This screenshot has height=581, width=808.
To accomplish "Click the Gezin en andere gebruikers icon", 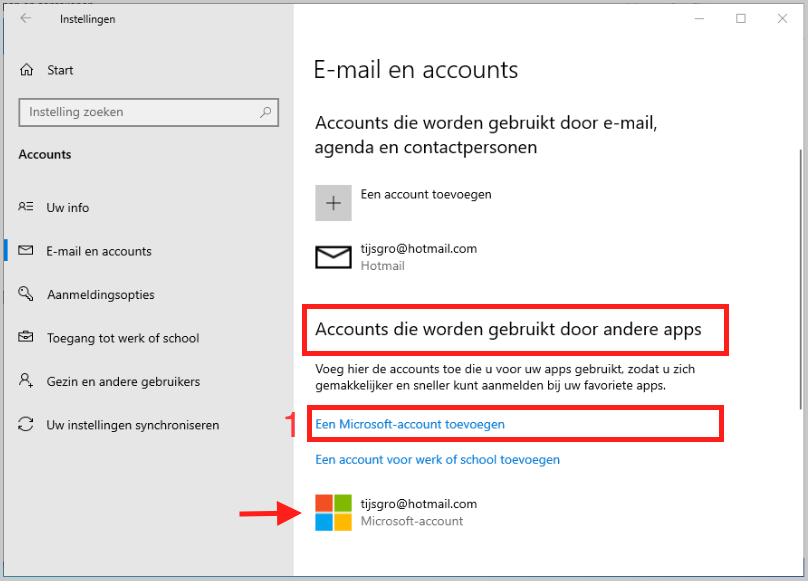I will [x=27, y=381].
